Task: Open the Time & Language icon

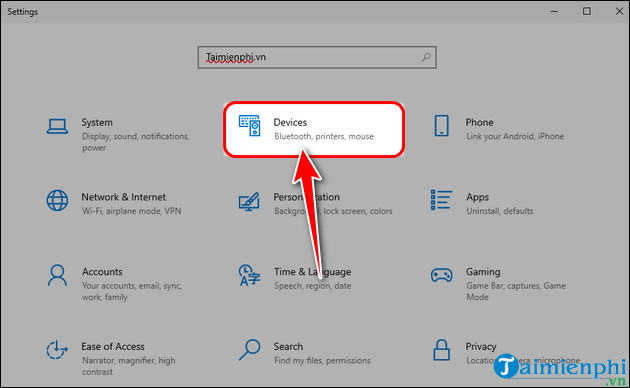Action: point(249,275)
